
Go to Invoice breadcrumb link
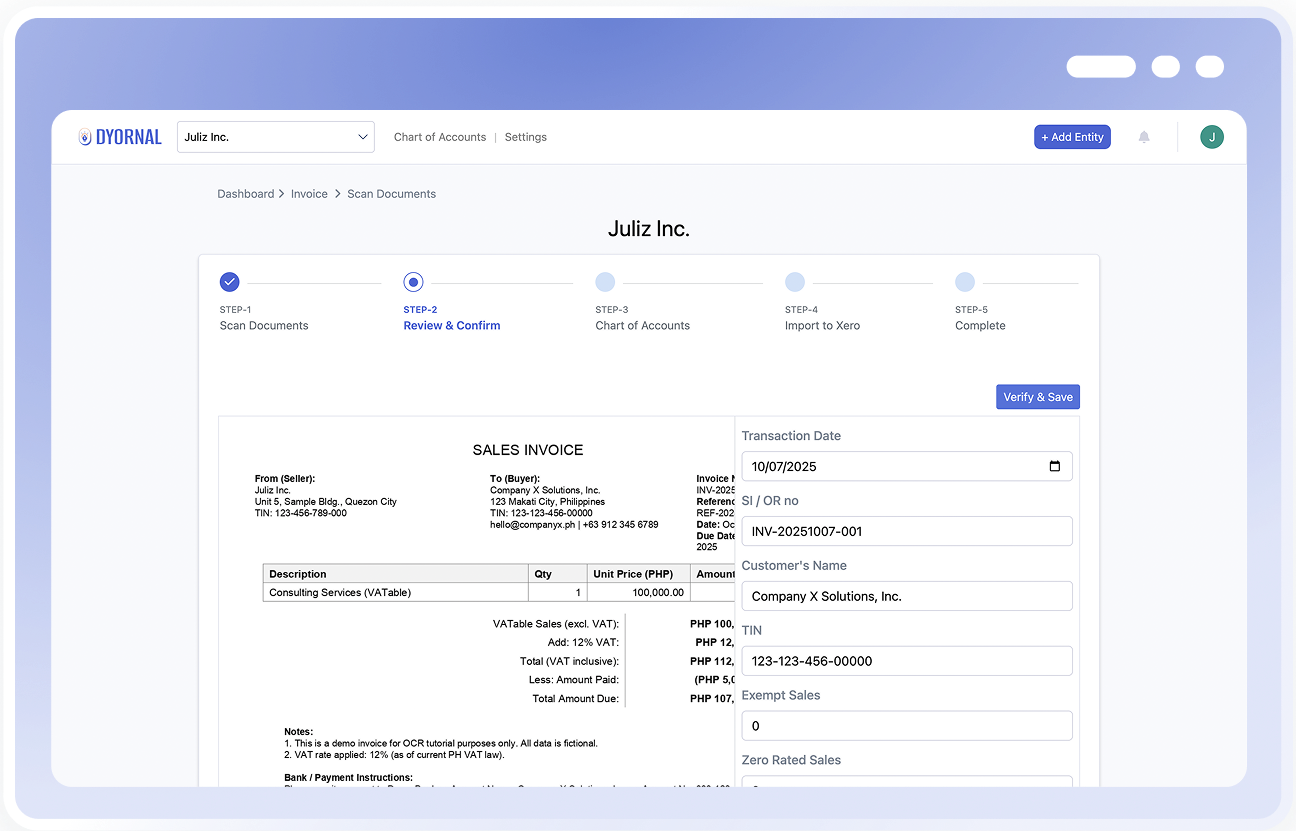pos(309,193)
